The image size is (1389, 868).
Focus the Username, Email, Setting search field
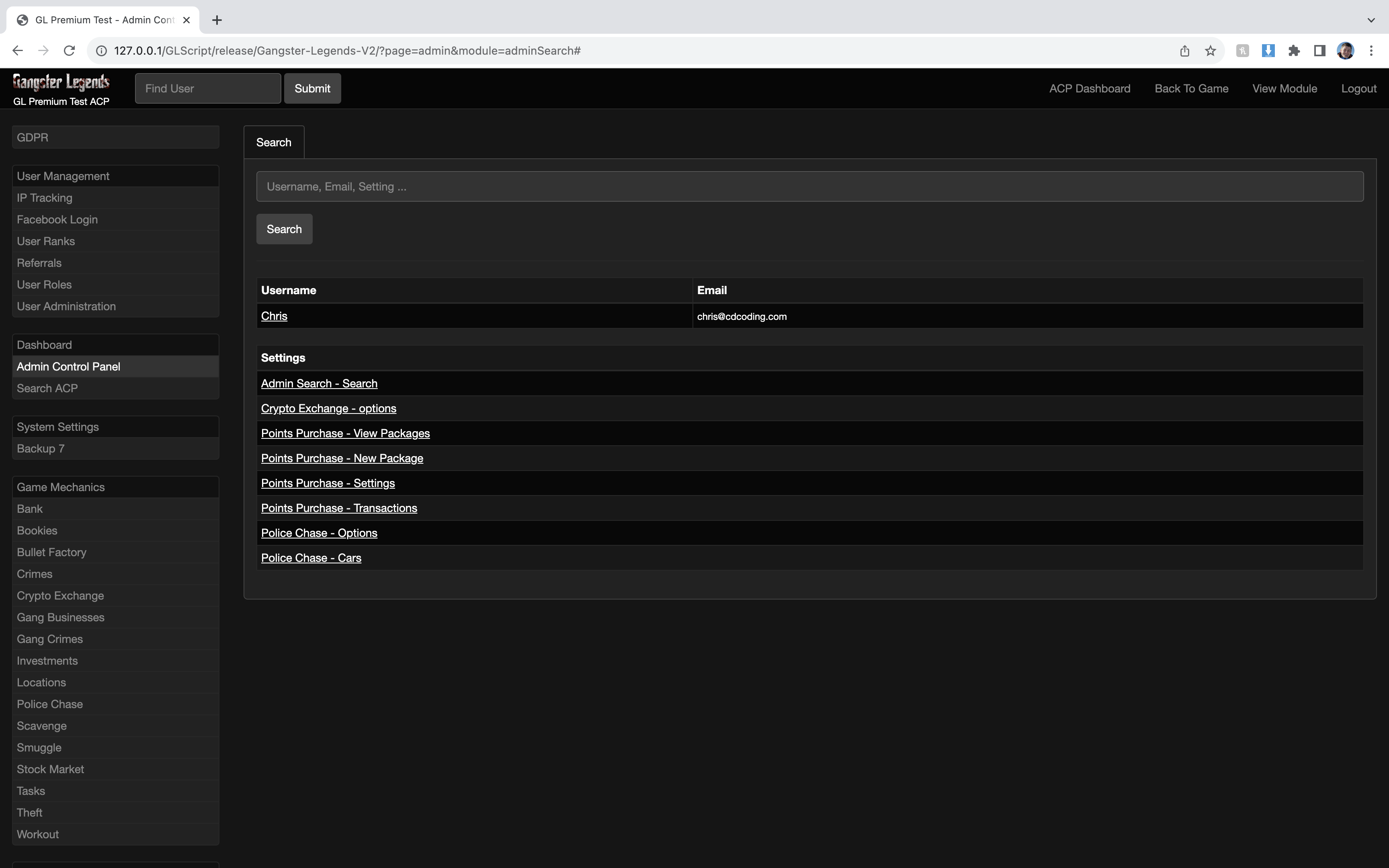[809, 186]
